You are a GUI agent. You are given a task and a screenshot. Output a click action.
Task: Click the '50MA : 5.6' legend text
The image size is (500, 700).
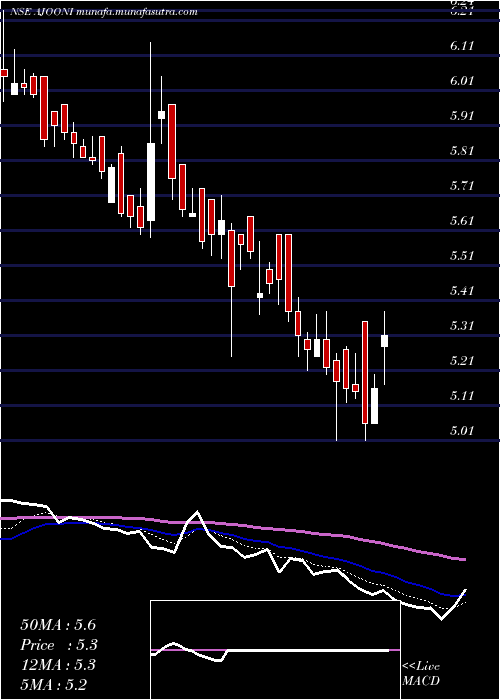(x=58, y=625)
